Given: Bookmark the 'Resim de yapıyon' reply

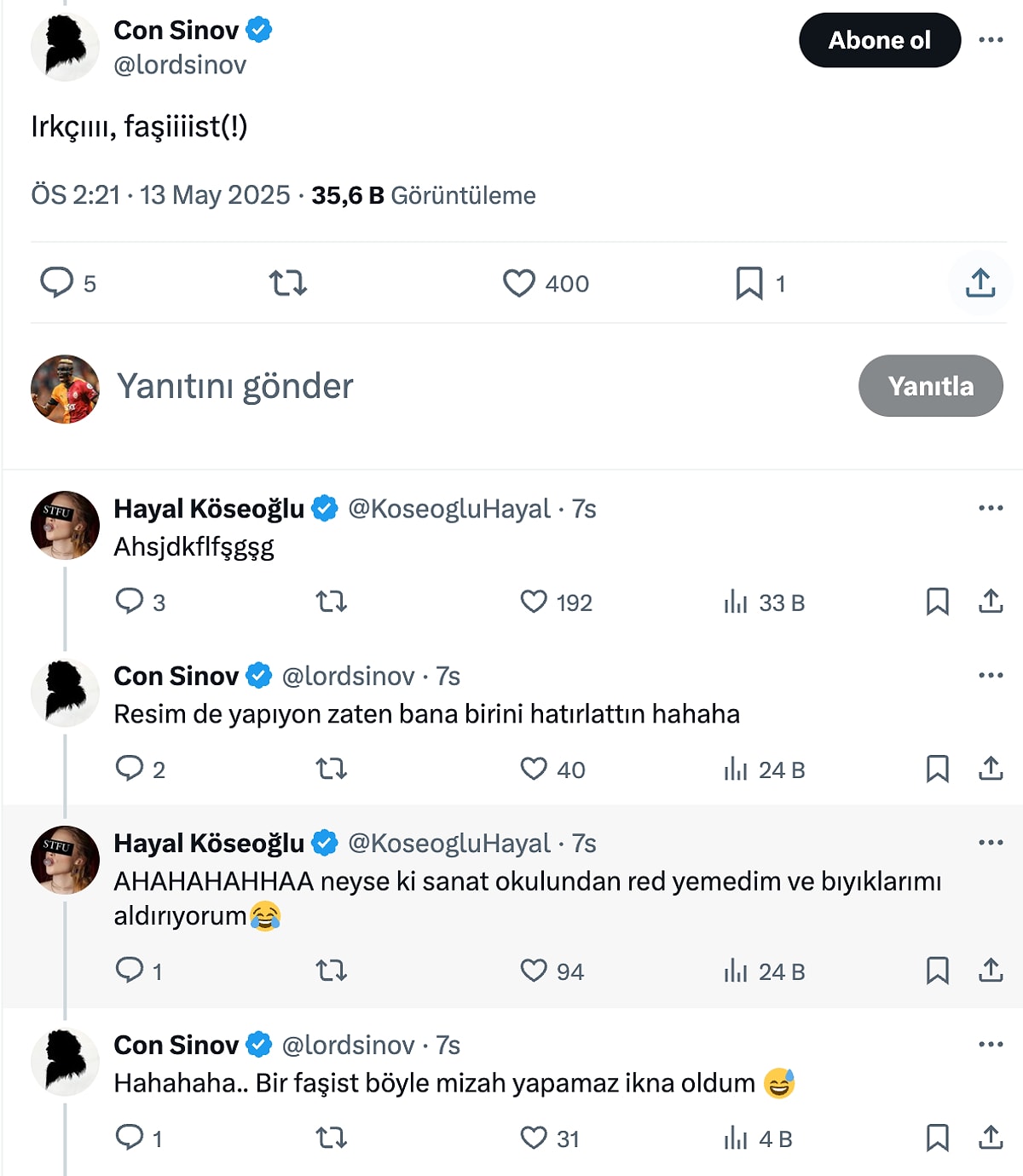Looking at the screenshot, I should point(937,770).
